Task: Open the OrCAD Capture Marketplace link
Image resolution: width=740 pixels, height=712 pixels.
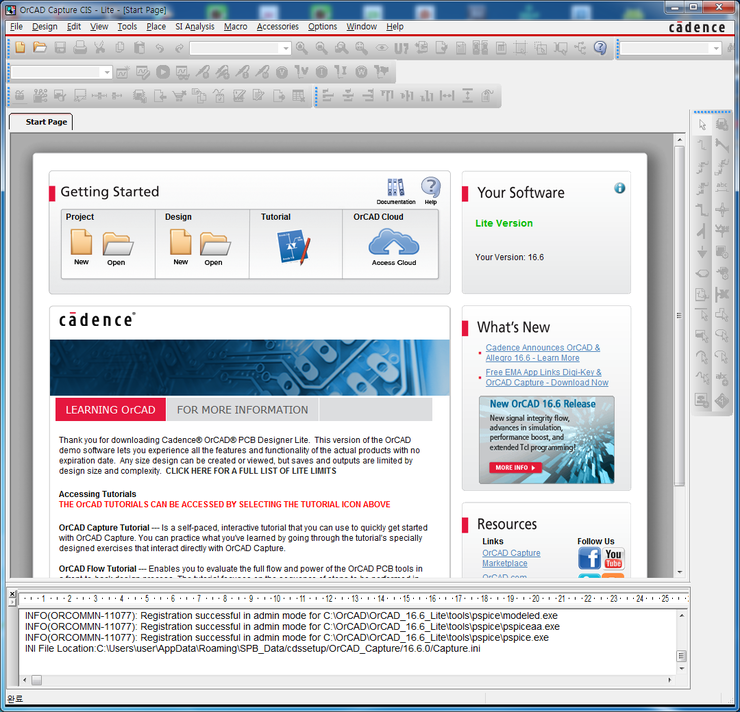Action: tap(511, 558)
